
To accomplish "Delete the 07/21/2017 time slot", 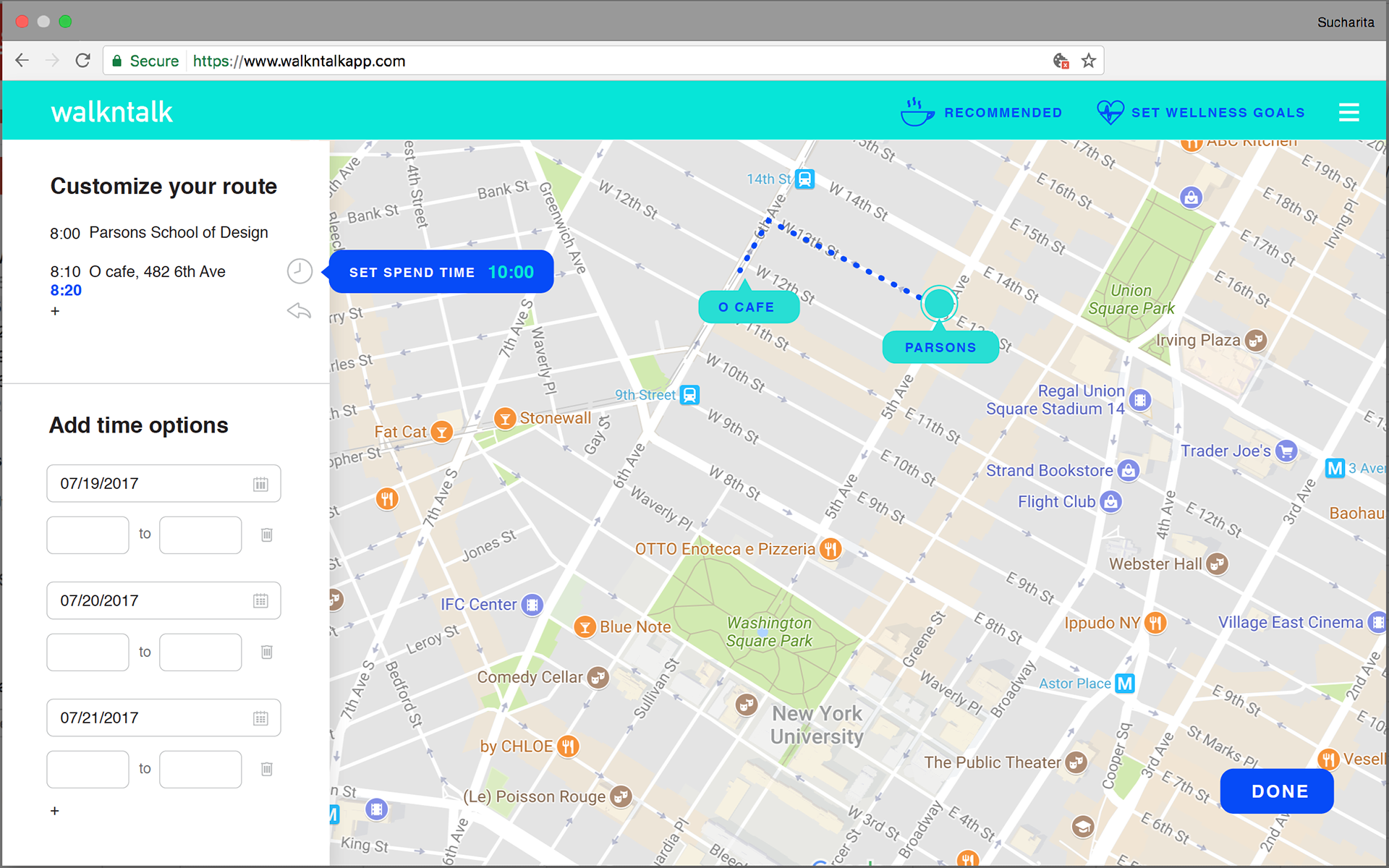I will pyautogui.click(x=267, y=769).
